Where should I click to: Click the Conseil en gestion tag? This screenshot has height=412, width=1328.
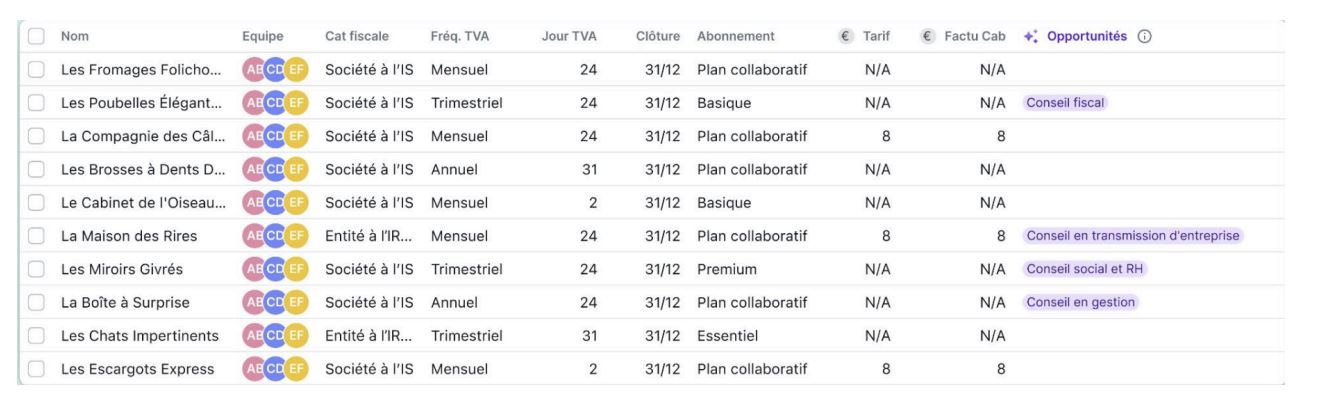(x=1082, y=302)
